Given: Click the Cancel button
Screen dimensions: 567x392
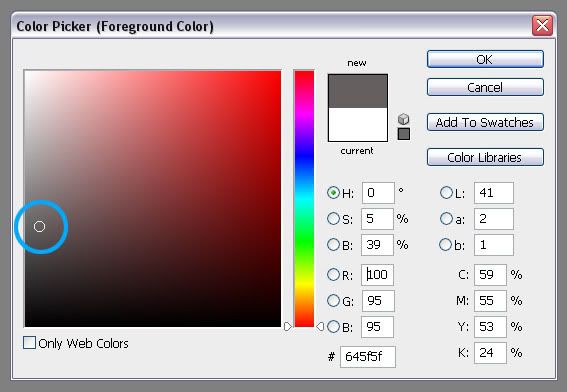Looking at the screenshot, I should point(485,87).
